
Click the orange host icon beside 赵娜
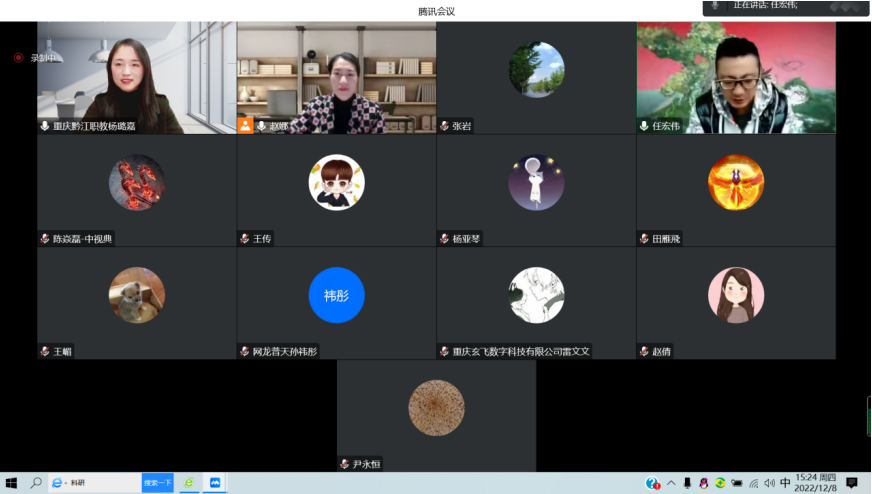point(245,125)
